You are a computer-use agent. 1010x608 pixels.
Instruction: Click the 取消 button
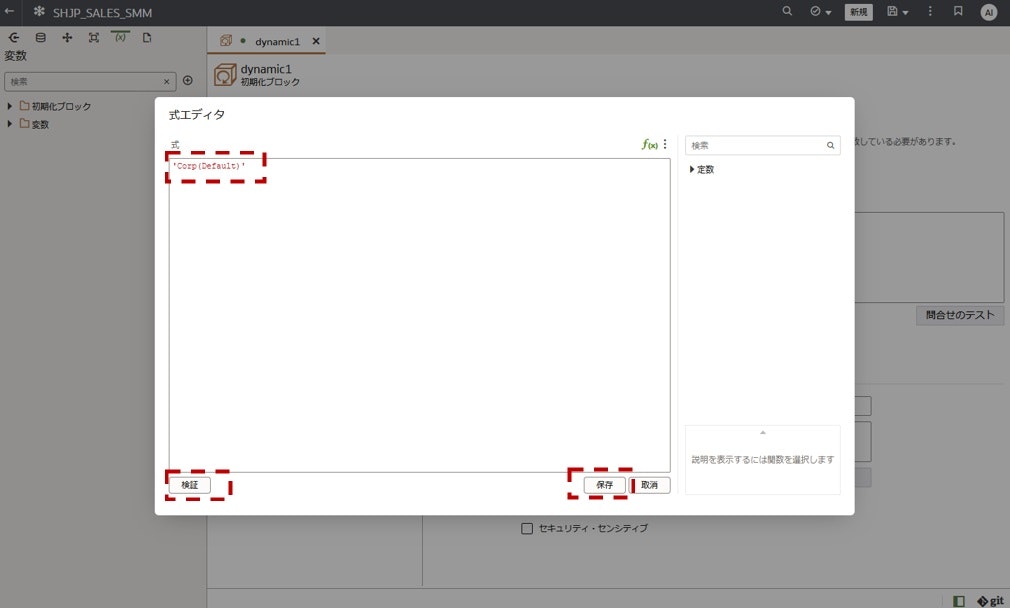[649, 485]
